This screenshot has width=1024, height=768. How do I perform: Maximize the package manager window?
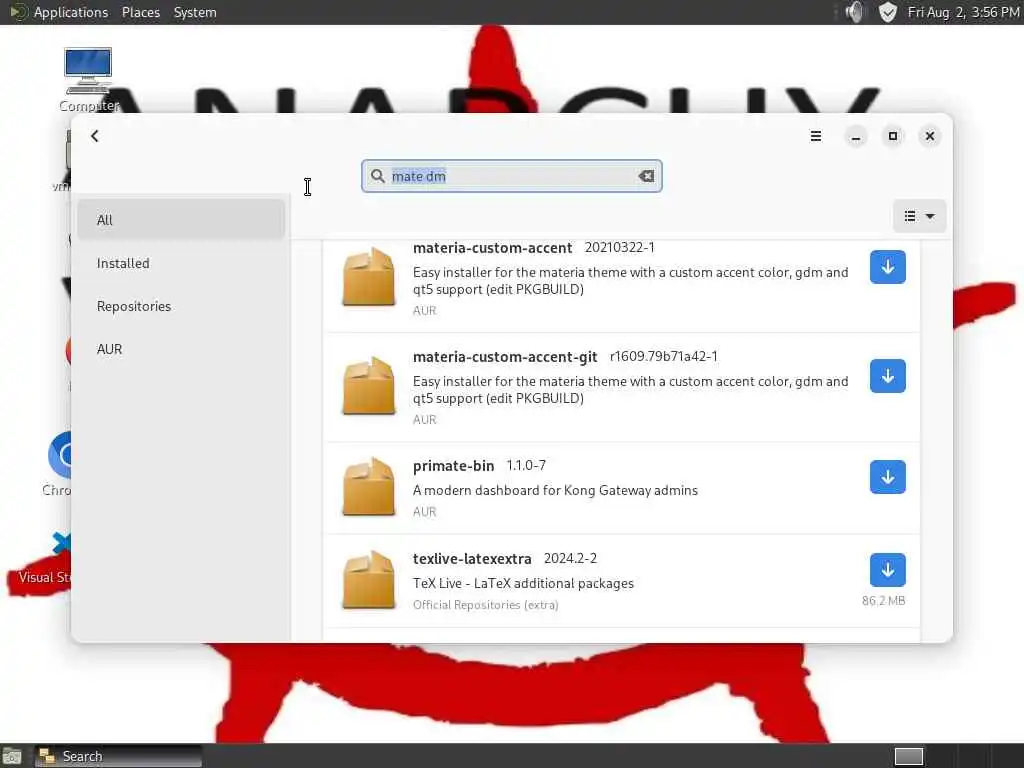(x=893, y=136)
